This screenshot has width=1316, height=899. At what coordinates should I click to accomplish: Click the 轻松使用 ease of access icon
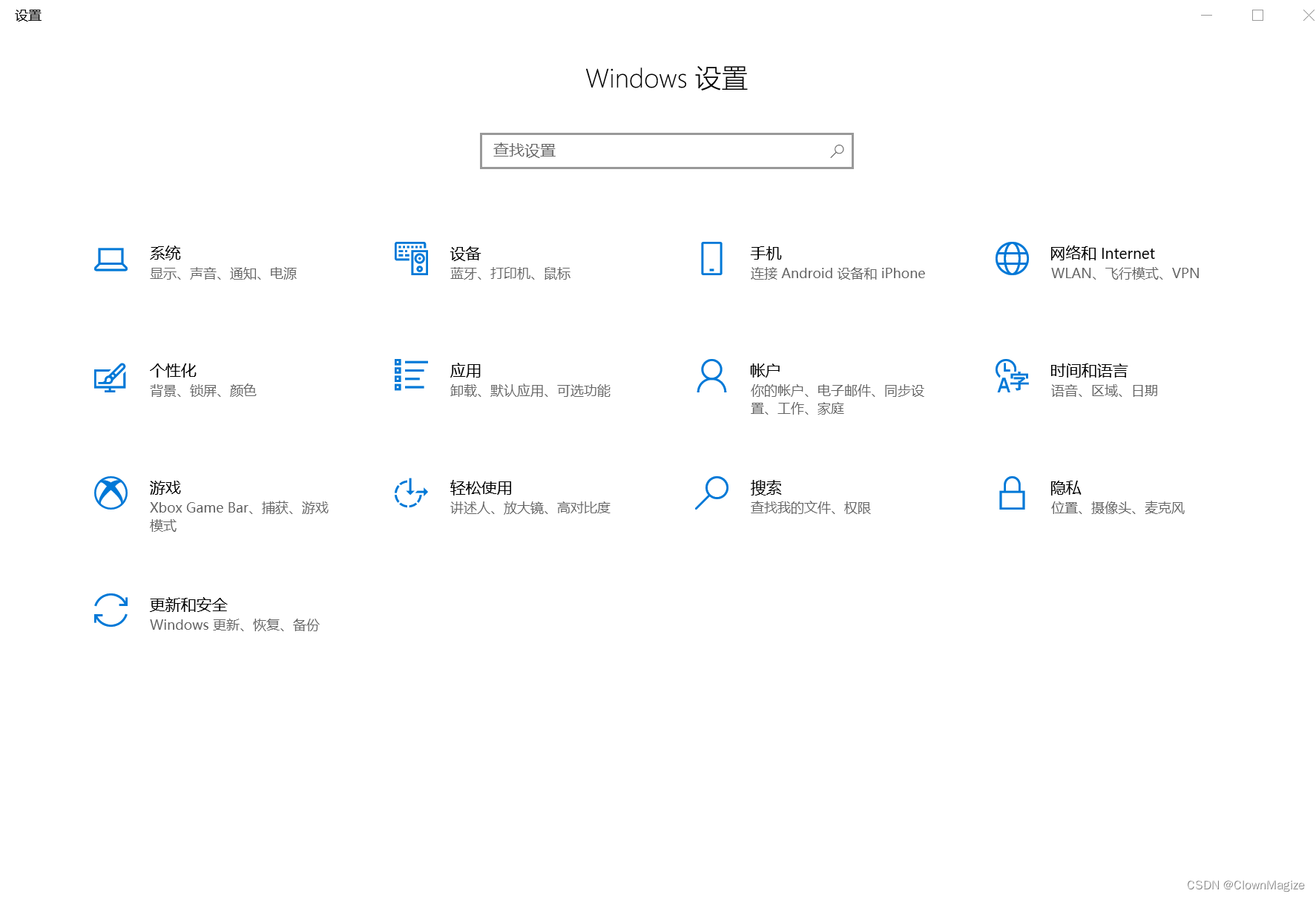click(411, 493)
